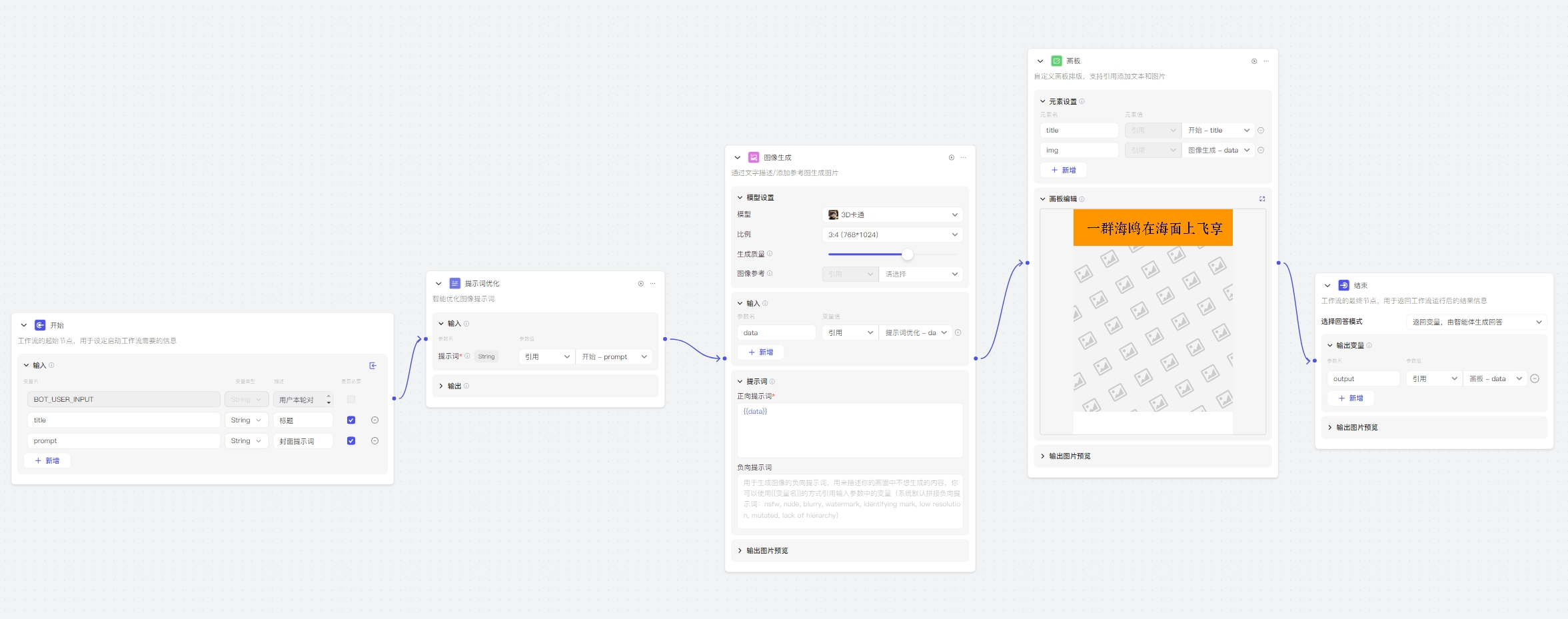Click the 开始 start node icon
1568x619 pixels.
point(40,325)
